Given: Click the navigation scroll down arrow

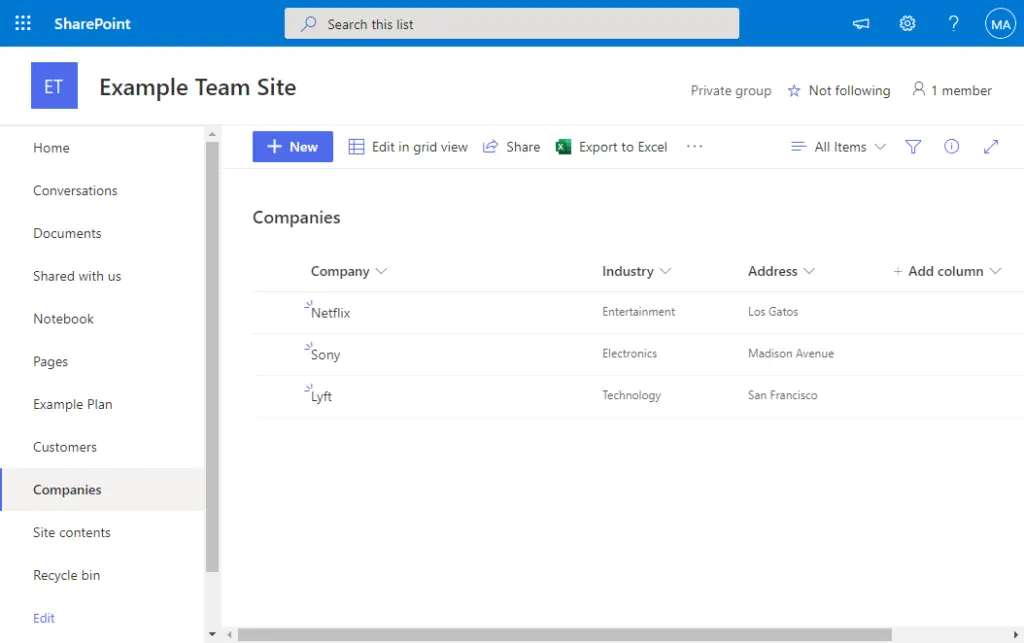Looking at the screenshot, I should tap(212, 634).
